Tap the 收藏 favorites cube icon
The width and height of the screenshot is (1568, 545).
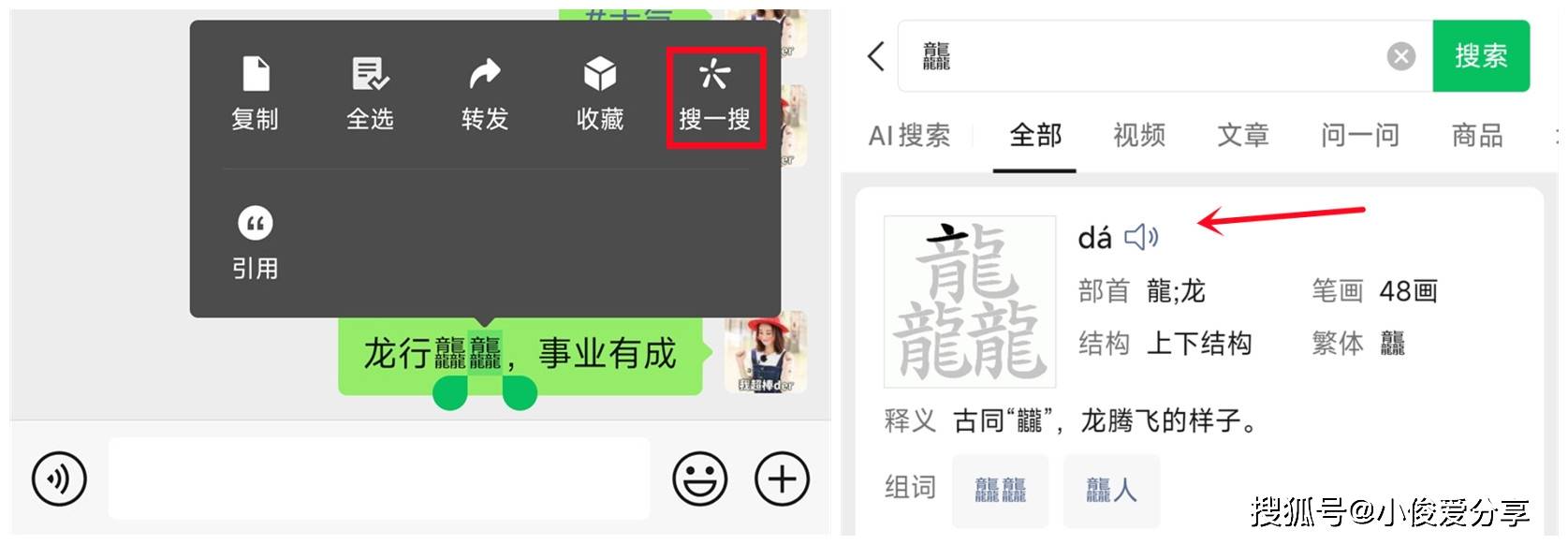coord(600,74)
